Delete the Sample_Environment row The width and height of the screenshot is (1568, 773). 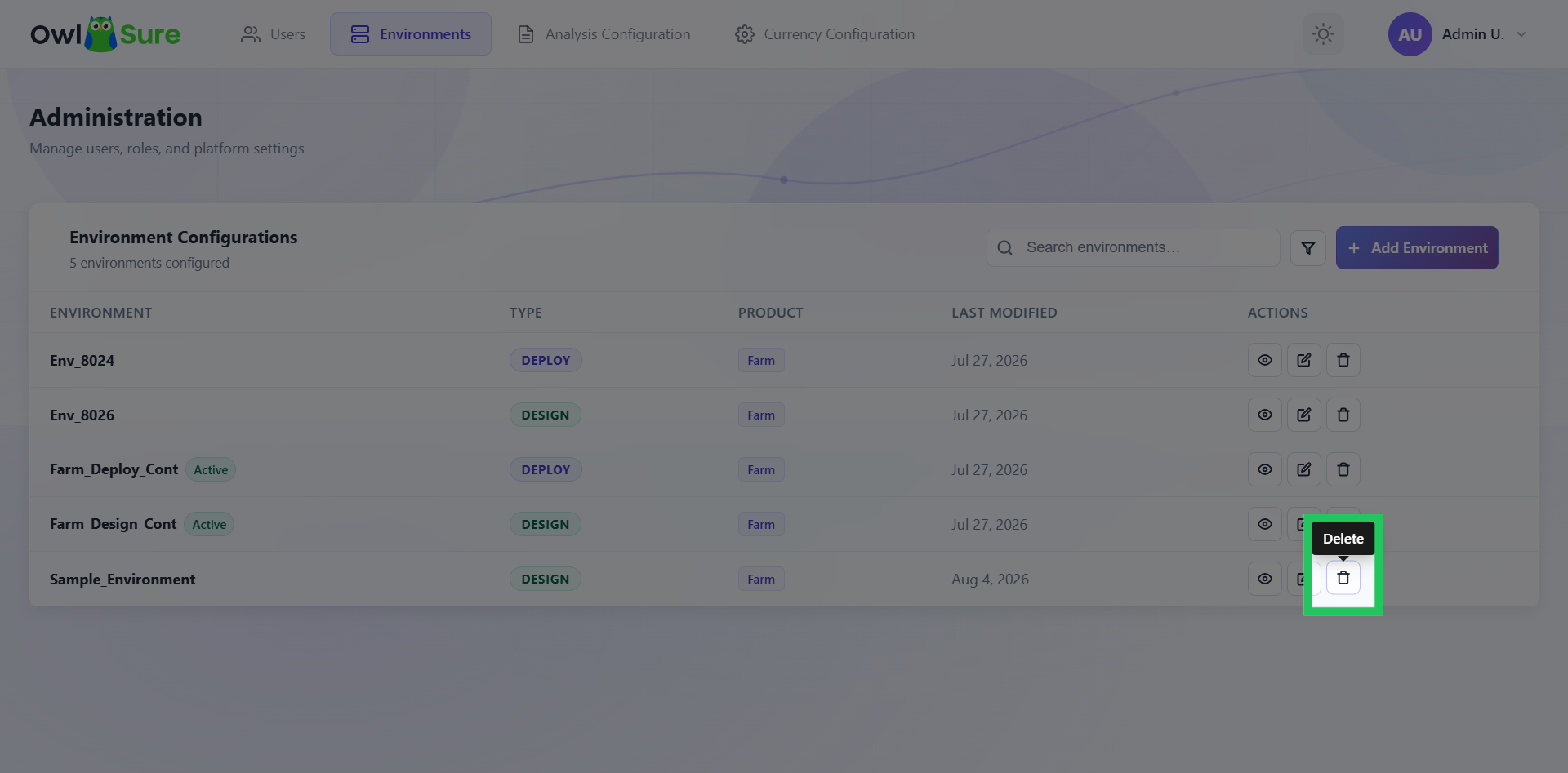pos(1343,578)
